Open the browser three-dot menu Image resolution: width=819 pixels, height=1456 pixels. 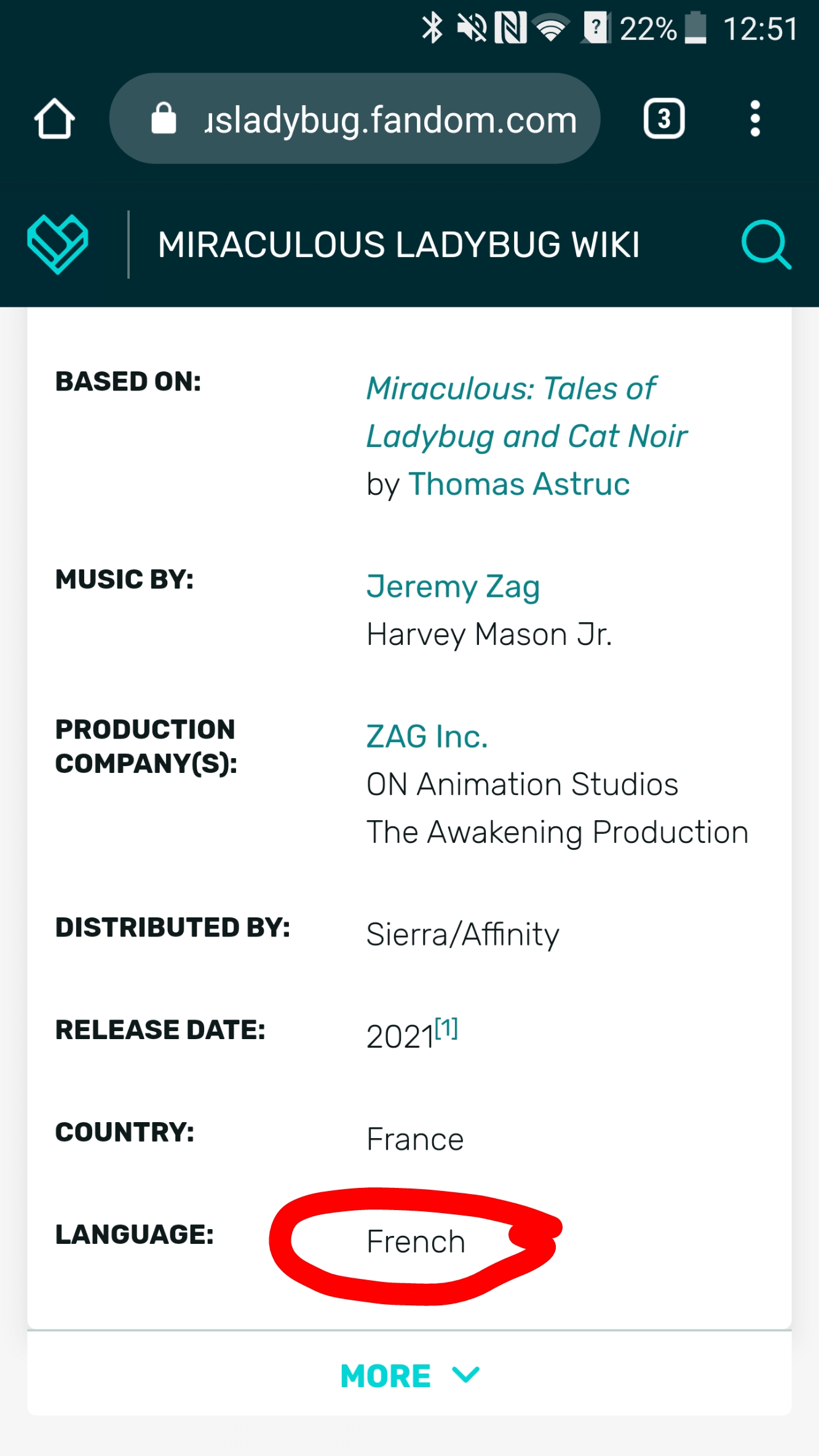click(755, 119)
